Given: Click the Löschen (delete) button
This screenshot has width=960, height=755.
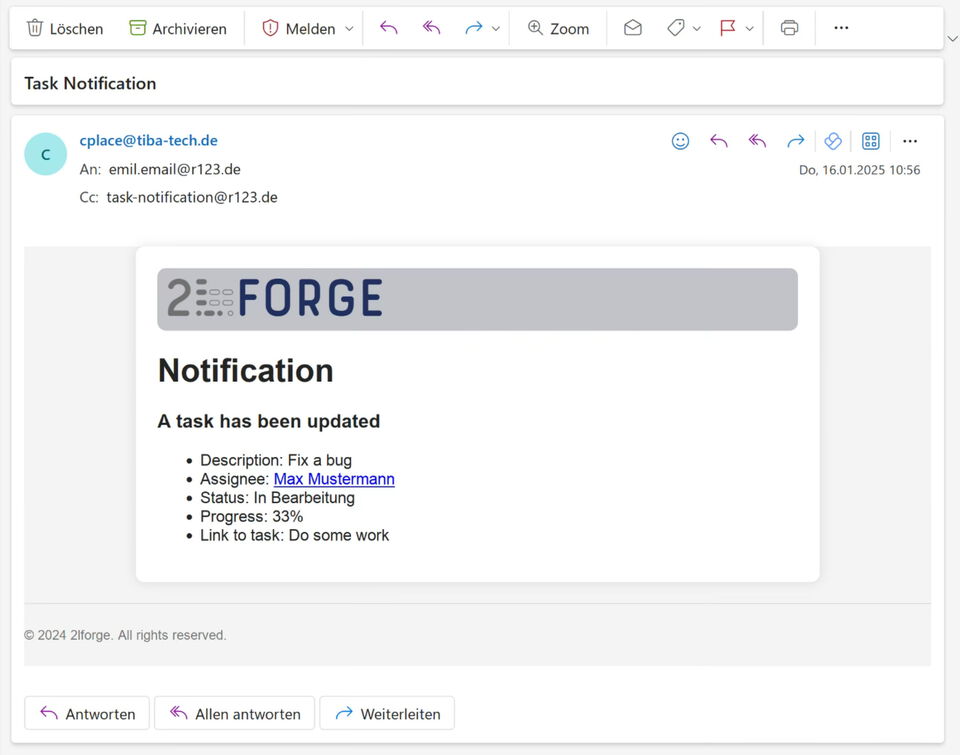Looking at the screenshot, I should (x=65, y=29).
